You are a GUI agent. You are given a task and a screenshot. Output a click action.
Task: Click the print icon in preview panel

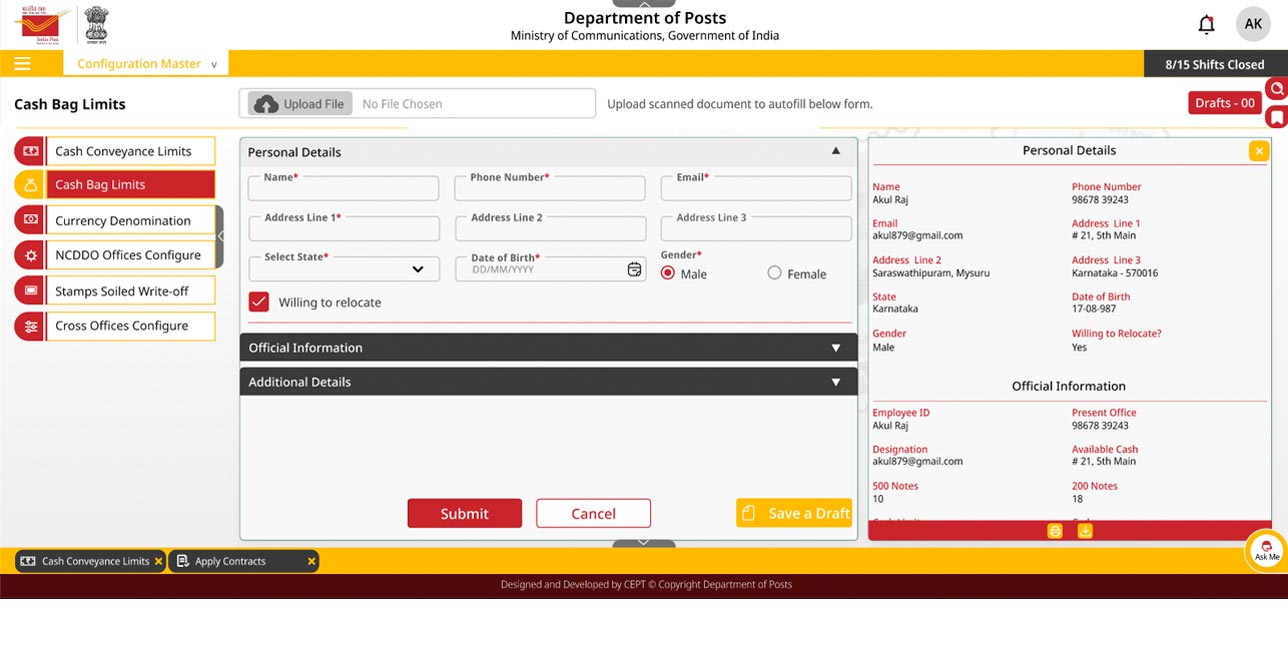(x=1054, y=531)
